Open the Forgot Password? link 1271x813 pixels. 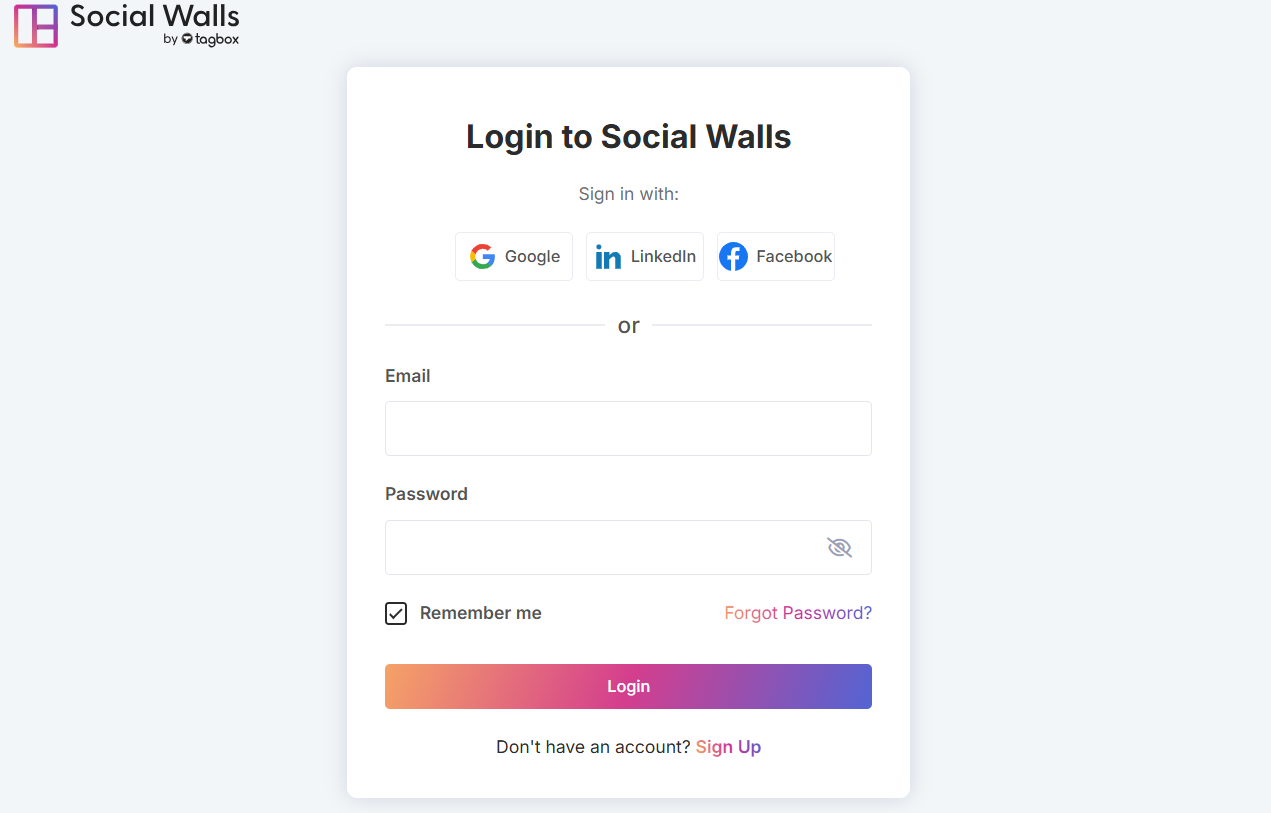[798, 613]
